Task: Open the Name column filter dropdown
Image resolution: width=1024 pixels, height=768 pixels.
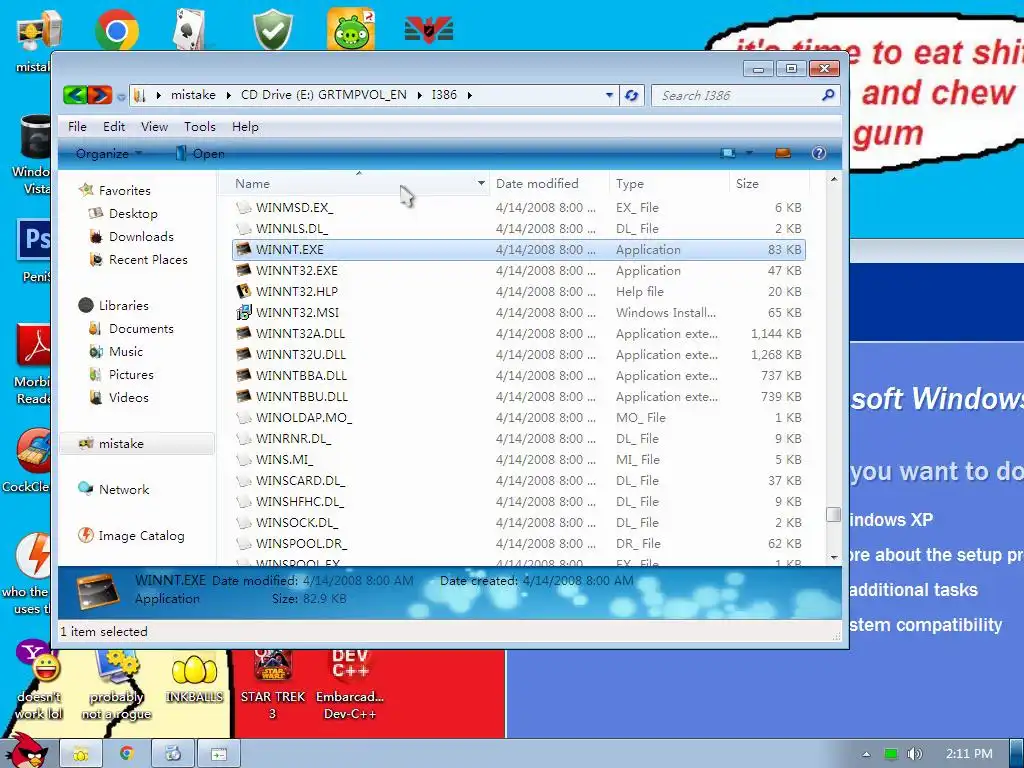Action: tap(481, 184)
